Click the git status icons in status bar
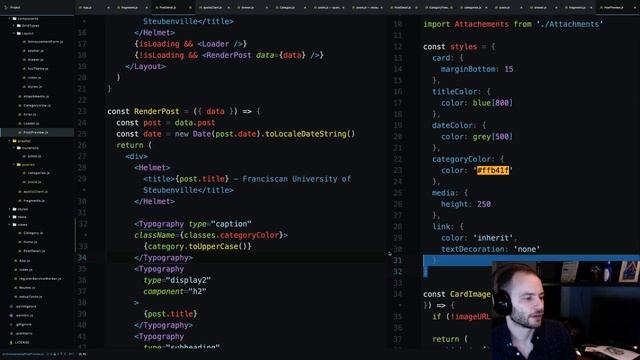Image resolution: width=640 pixels, height=360 pixels. point(57,354)
